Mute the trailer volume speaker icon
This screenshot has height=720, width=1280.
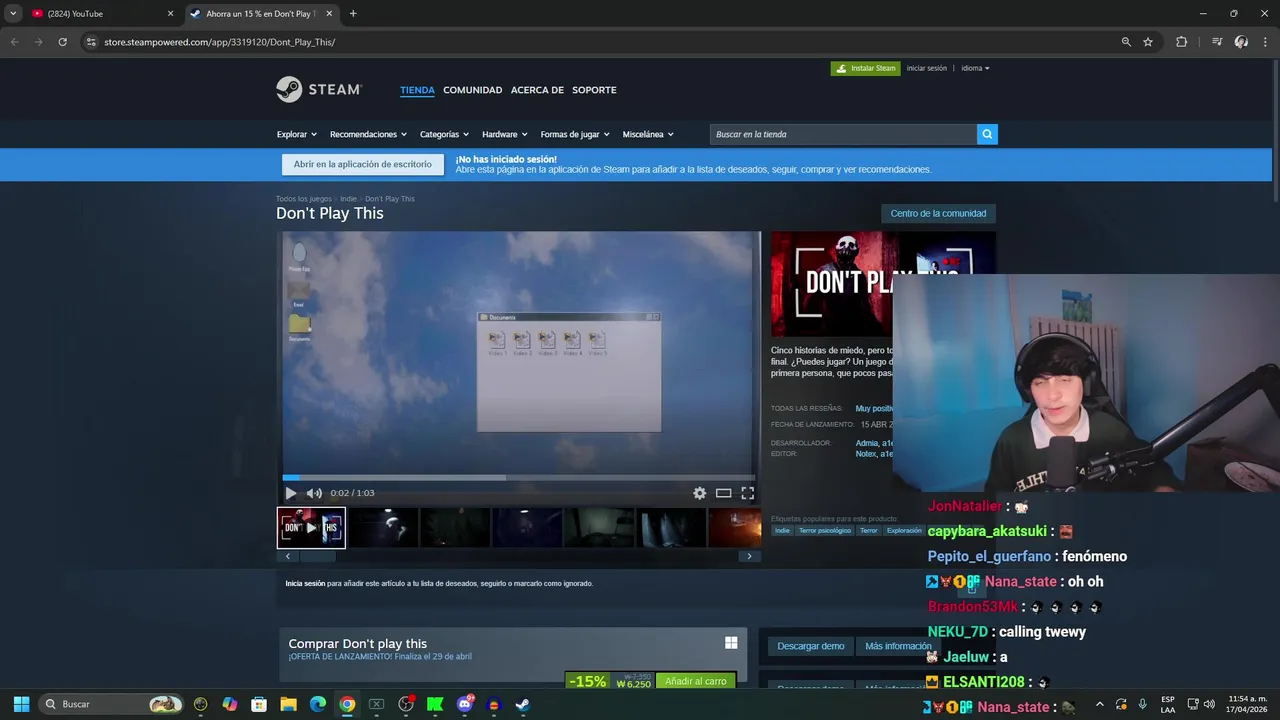pos(314,493)
